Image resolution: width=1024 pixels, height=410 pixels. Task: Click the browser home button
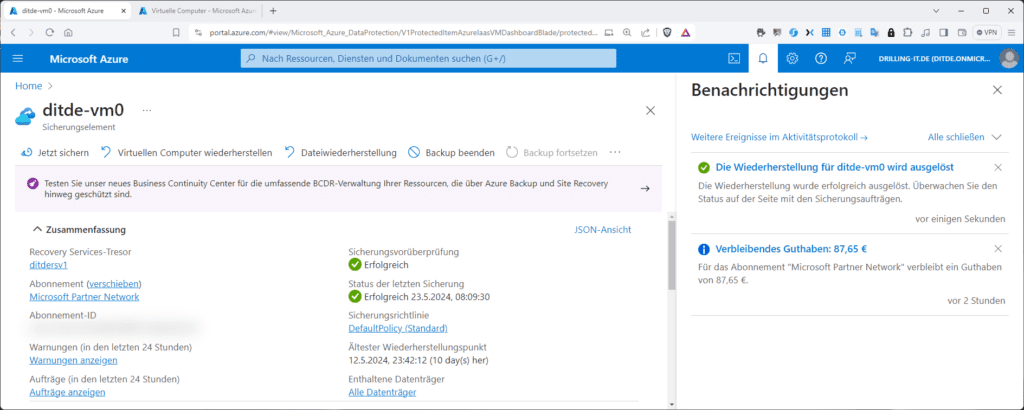coord(68,33)
